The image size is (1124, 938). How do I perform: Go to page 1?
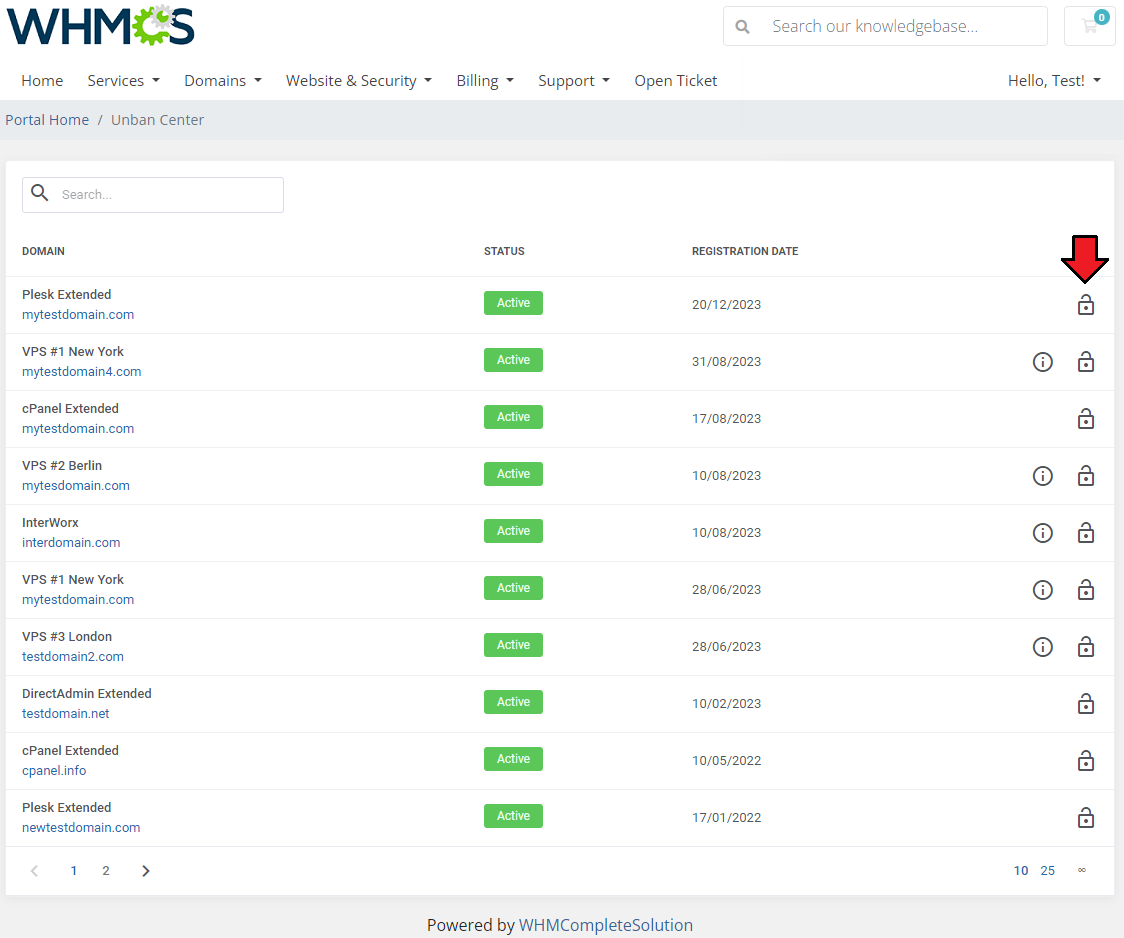click(x=73, y=871)
